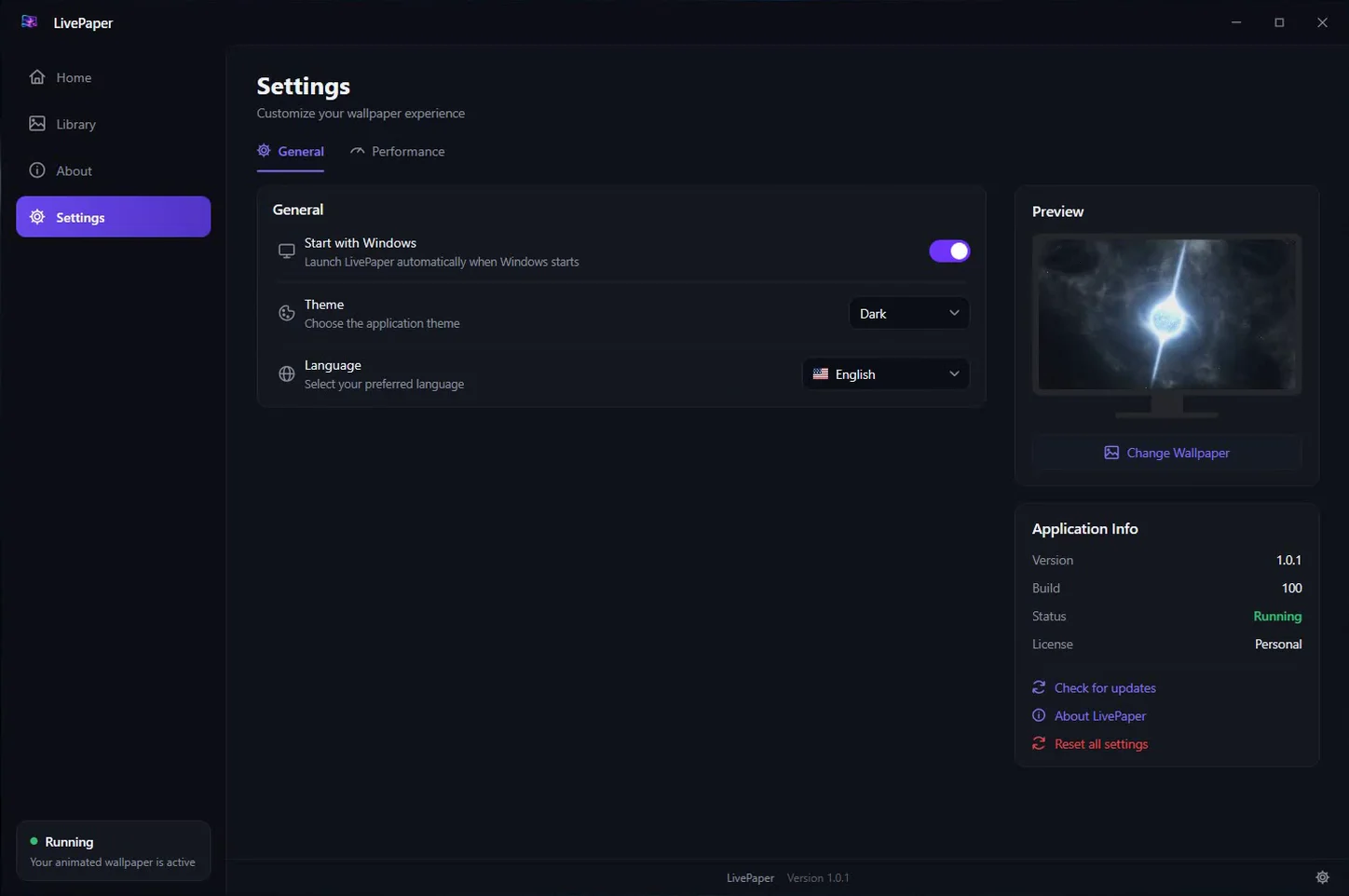Viewport: 1349px width, 896px height.
Task: Click the 'Application Info' heading
Action: point(1084,528)
